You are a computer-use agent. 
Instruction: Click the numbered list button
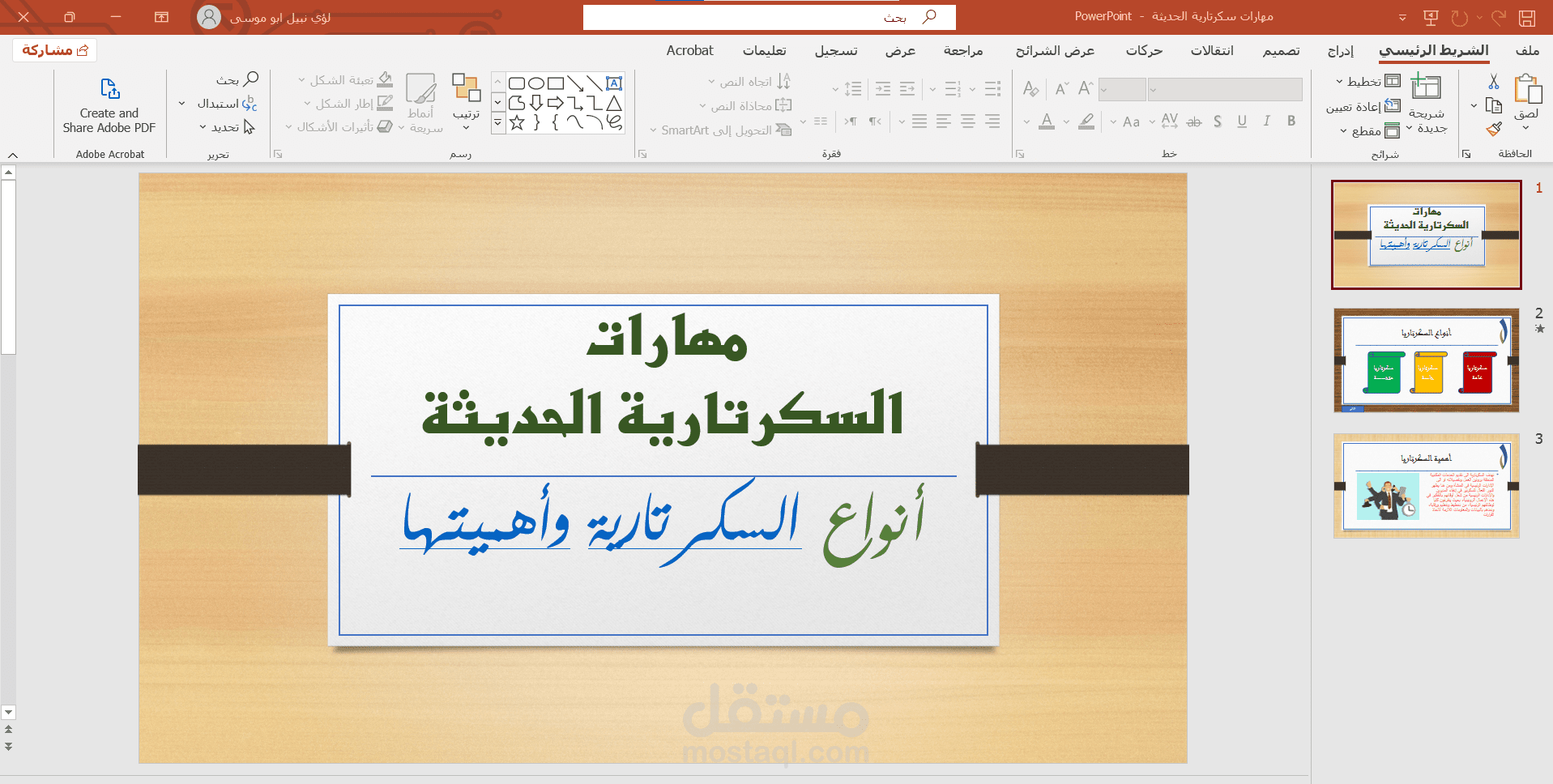[953, 88]
